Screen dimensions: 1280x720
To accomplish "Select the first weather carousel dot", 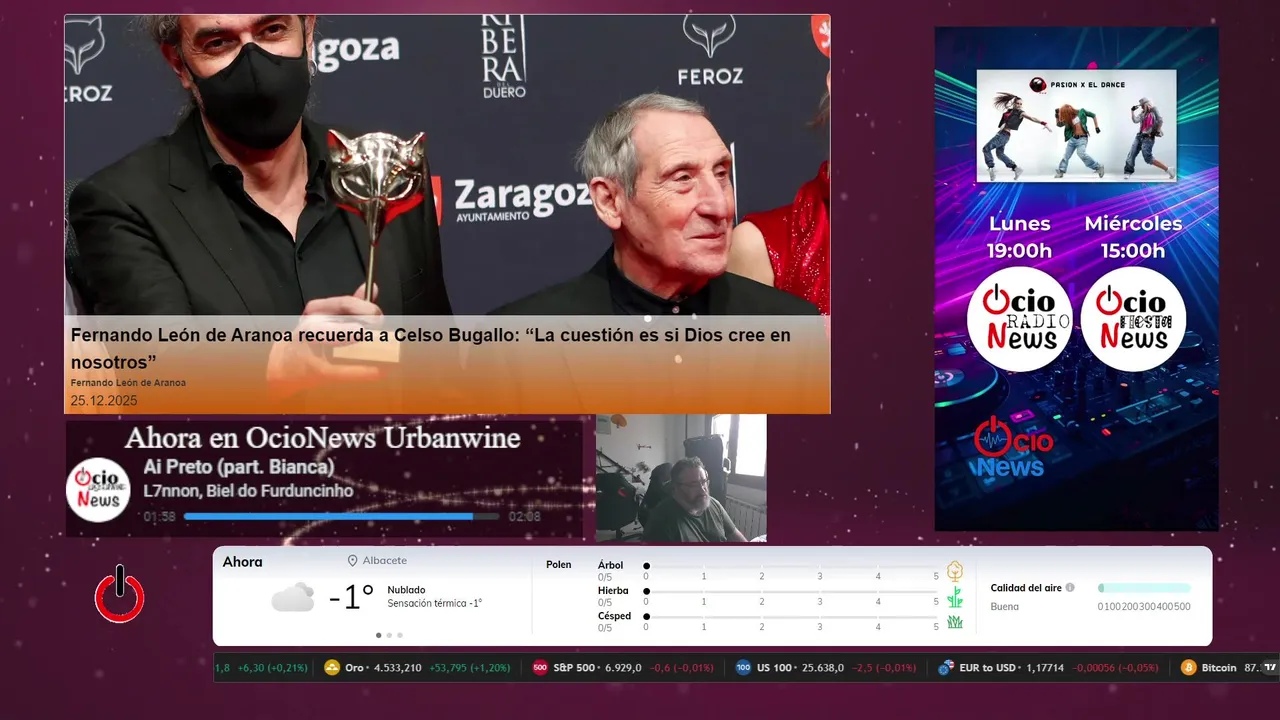I will [x=378, y=635].
